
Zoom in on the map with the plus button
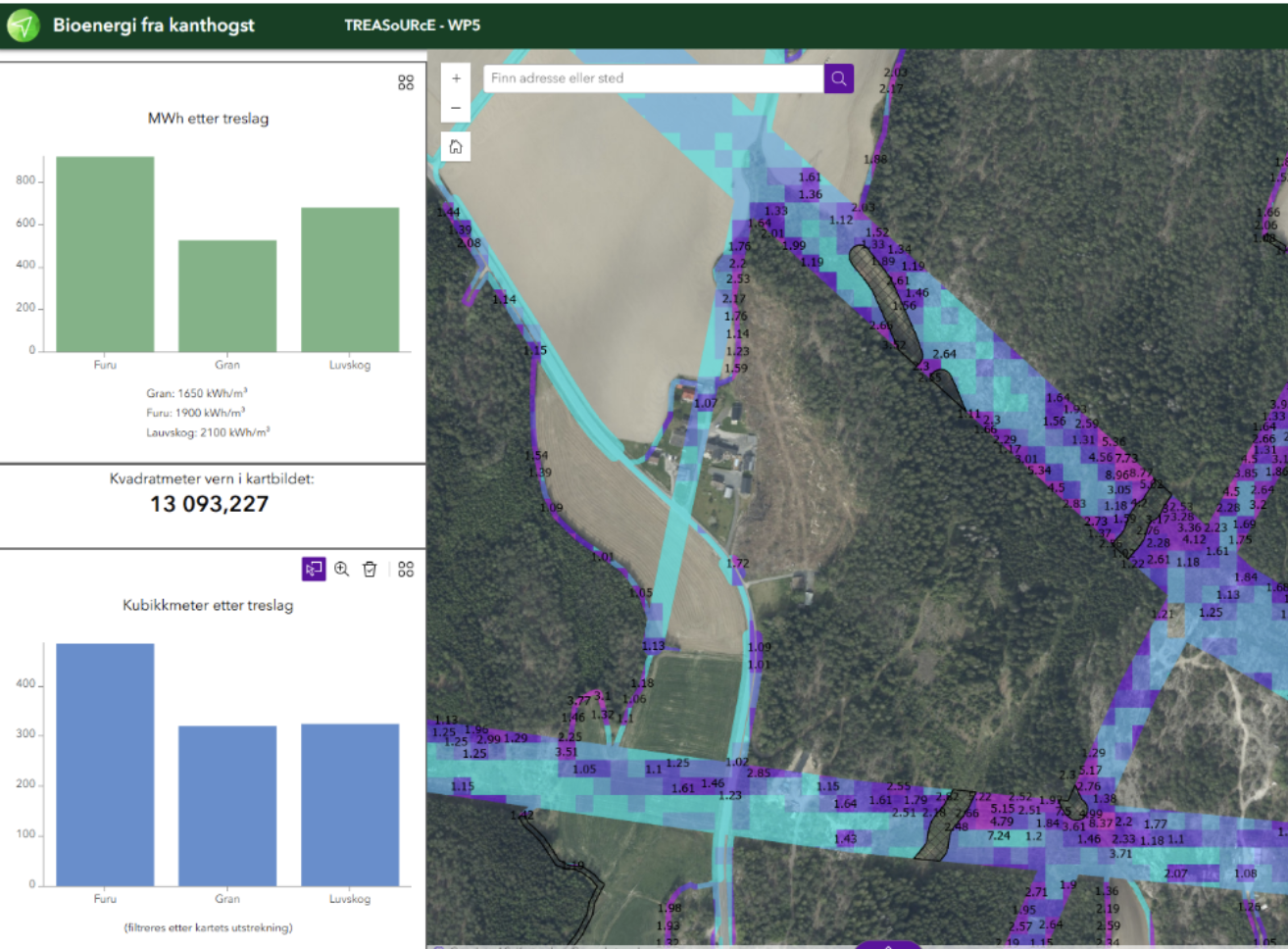click(x=455, y=76)
